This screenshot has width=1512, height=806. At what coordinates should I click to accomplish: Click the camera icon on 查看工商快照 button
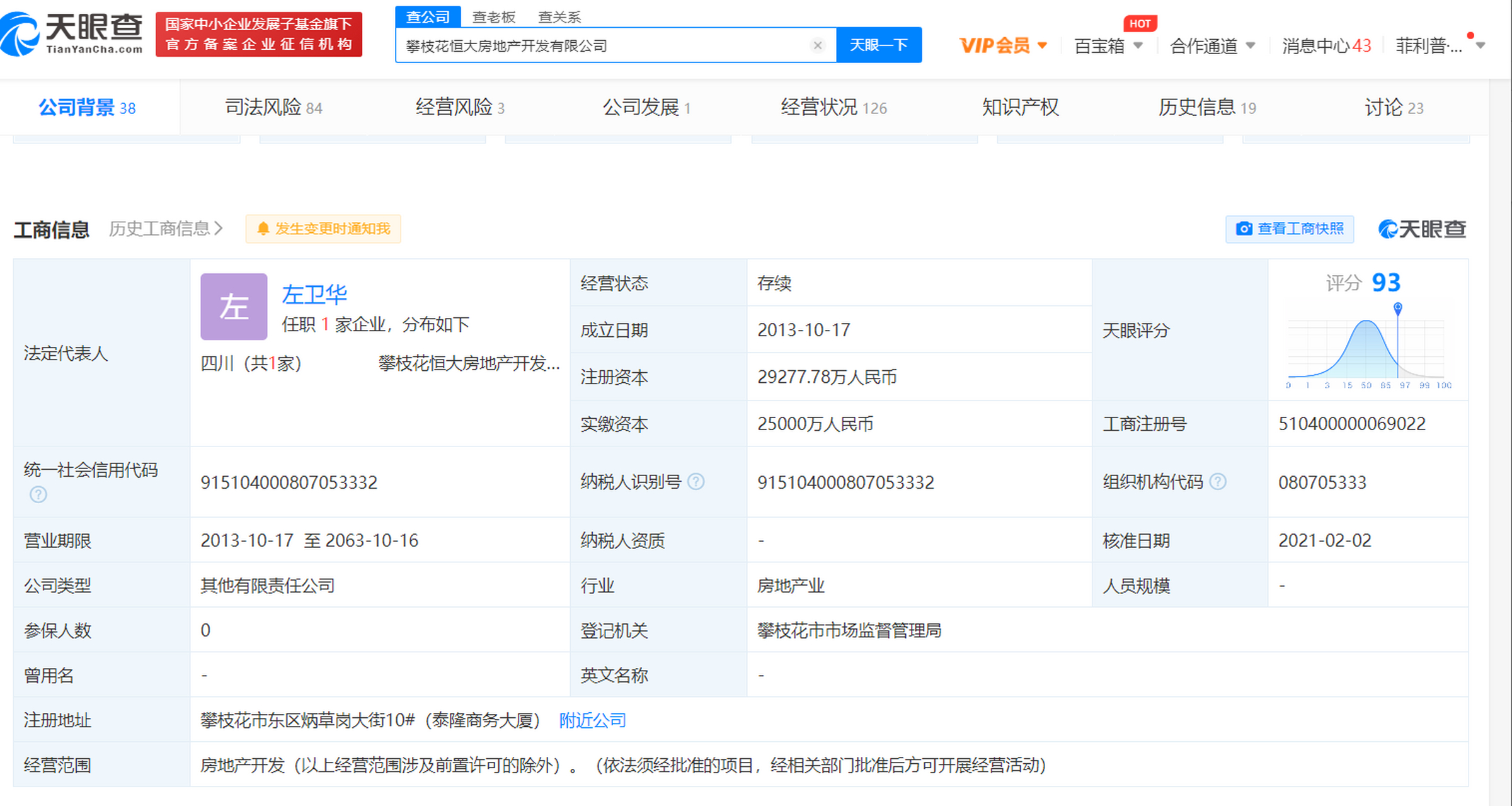click(1244, 229)
